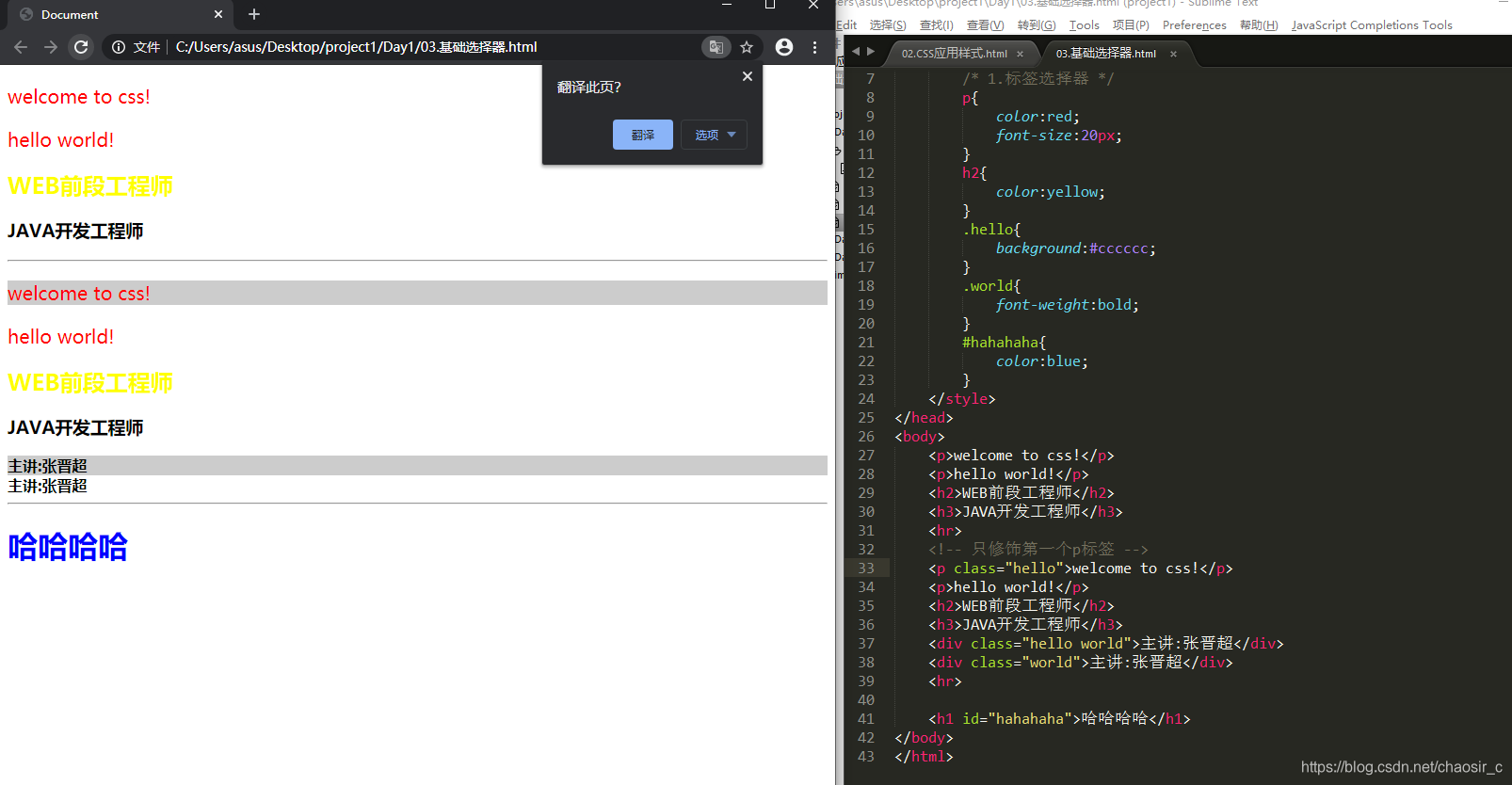Click the 'color:blue;' code line
Image resolution: width=1512 pixels, height=785 pixels.
1042,361
